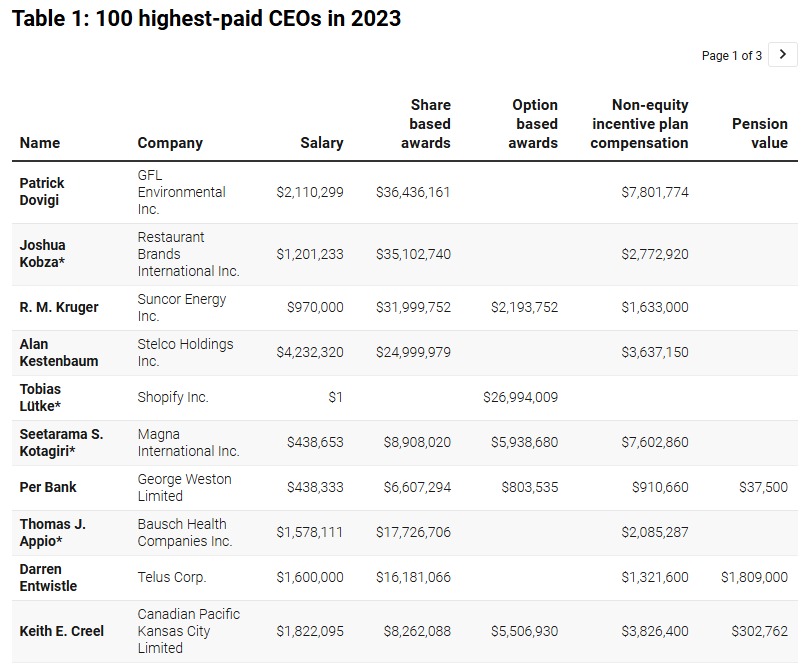Select Alan Kestenbaum's salary $4,232,320
This screenshot has width=805, height=665.
309,352
